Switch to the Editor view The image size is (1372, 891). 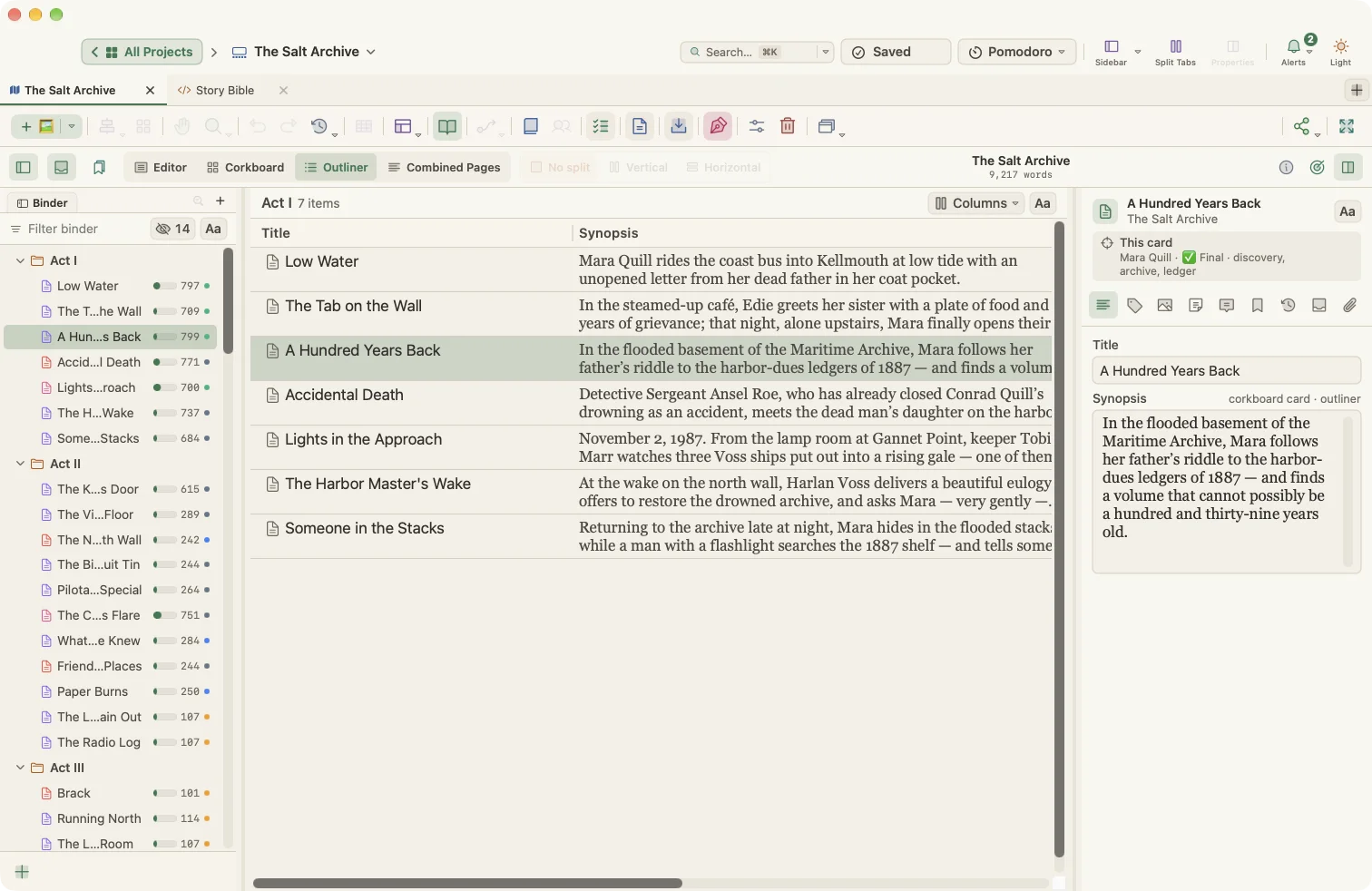tap(161, 167)
